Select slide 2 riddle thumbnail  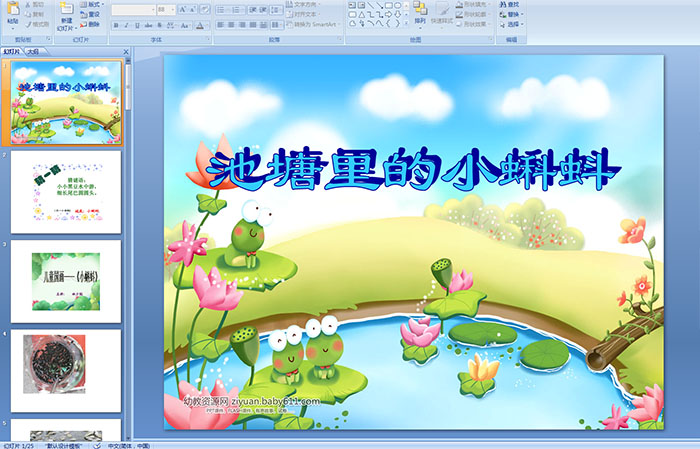click(x=66, y=192)
